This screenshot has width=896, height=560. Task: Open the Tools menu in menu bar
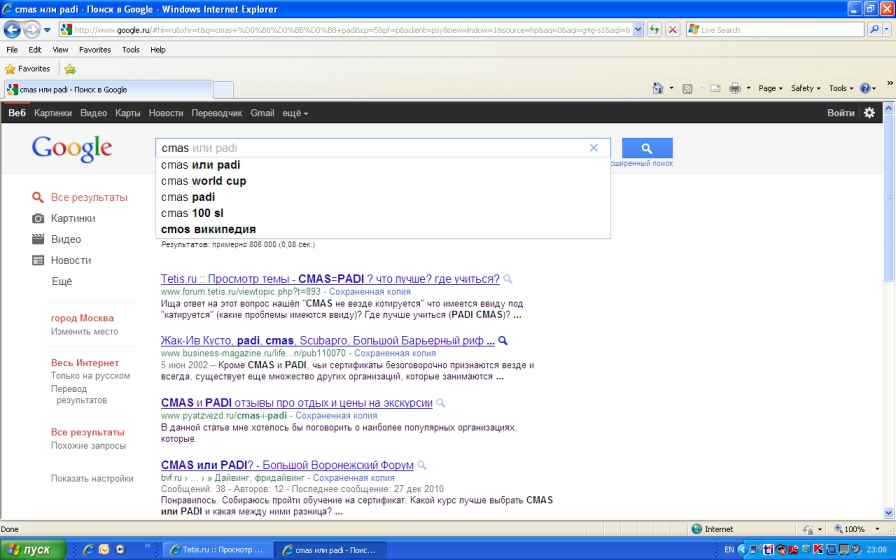coord(130,50)
